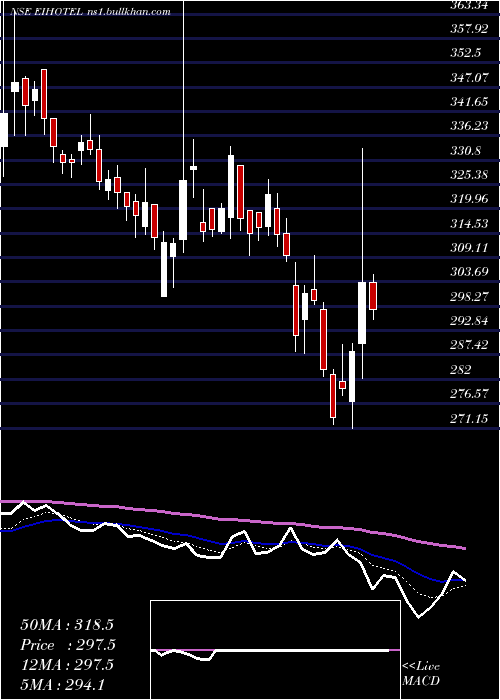Image resolution: width=500 pixels, height=700 pixels.
Task: Click the Price : 297.5 readout
Action: pyautogui.click(x=68, y=645)
